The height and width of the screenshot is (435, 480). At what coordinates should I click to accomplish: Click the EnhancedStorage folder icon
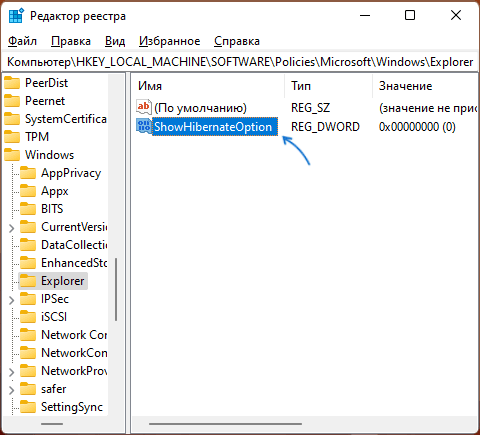pos(28,263)
